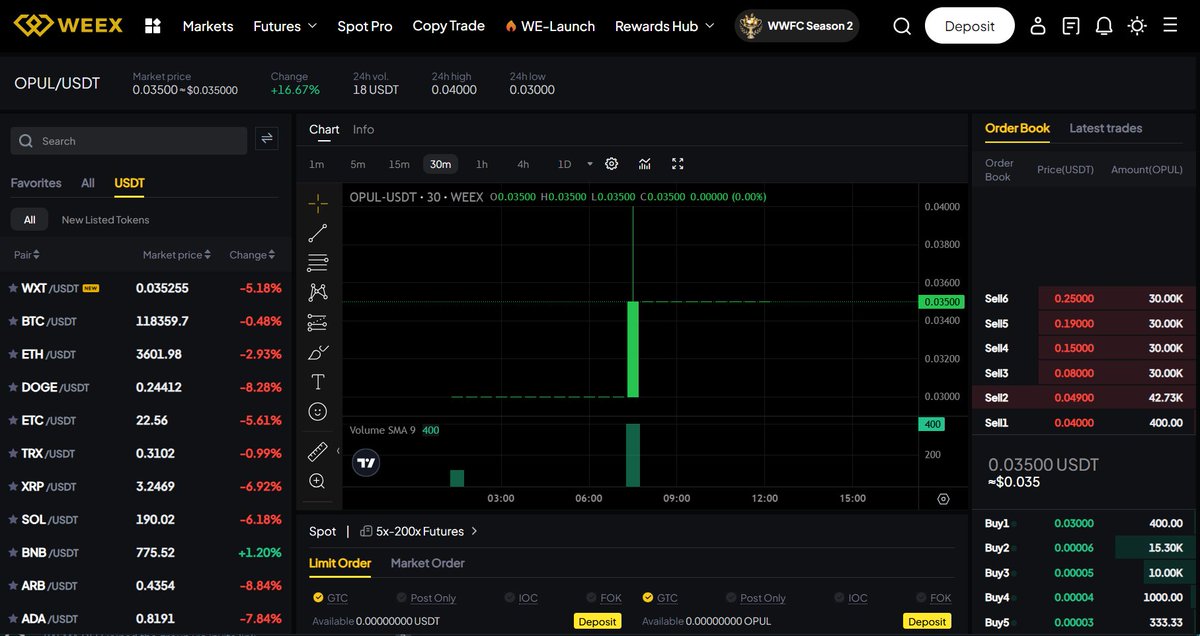Favorite the ETH/USDT star
Viewport: 1200px width, 636px height.
tap(13, 354)
